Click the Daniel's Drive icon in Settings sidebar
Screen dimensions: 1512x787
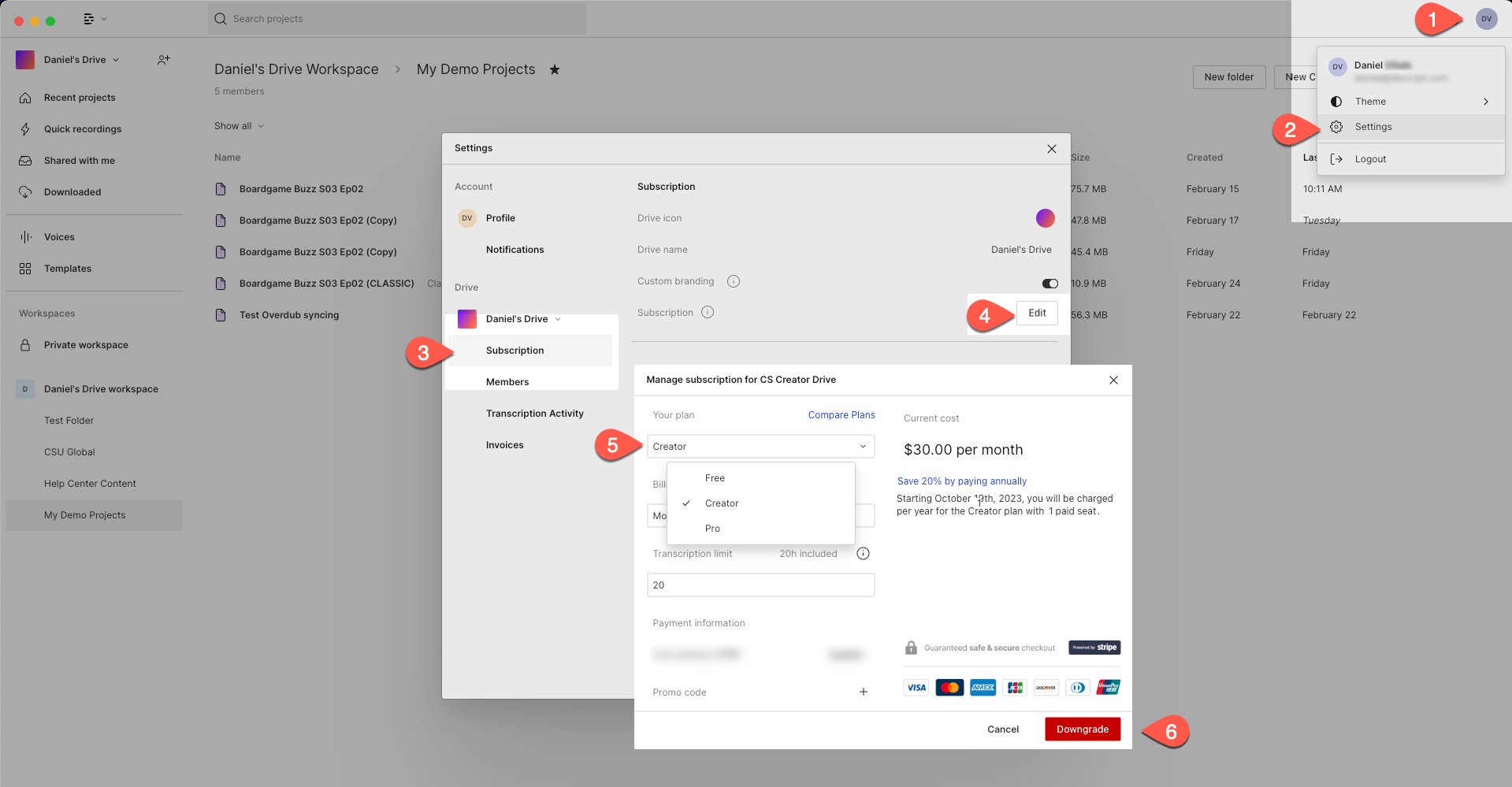click(x=467, y=319)
